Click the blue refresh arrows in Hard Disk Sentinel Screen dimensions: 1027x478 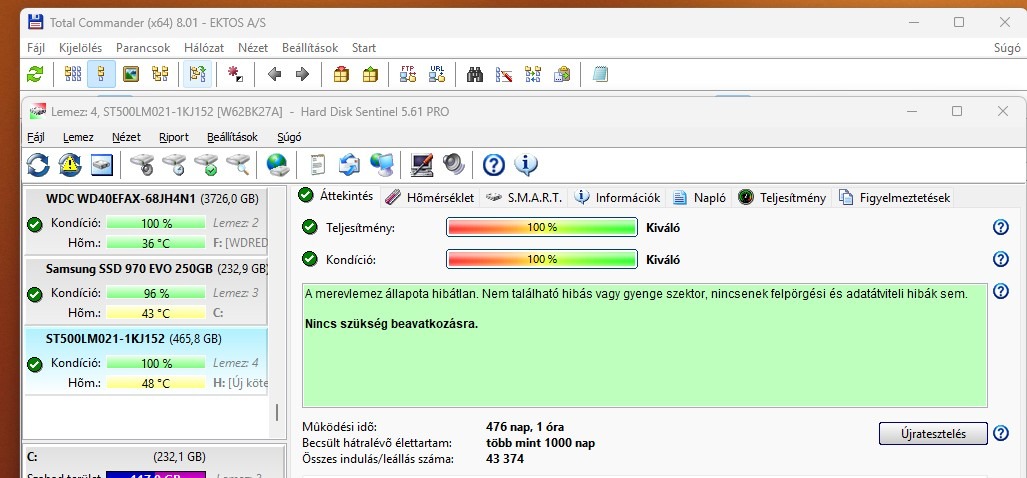point(38,164)
